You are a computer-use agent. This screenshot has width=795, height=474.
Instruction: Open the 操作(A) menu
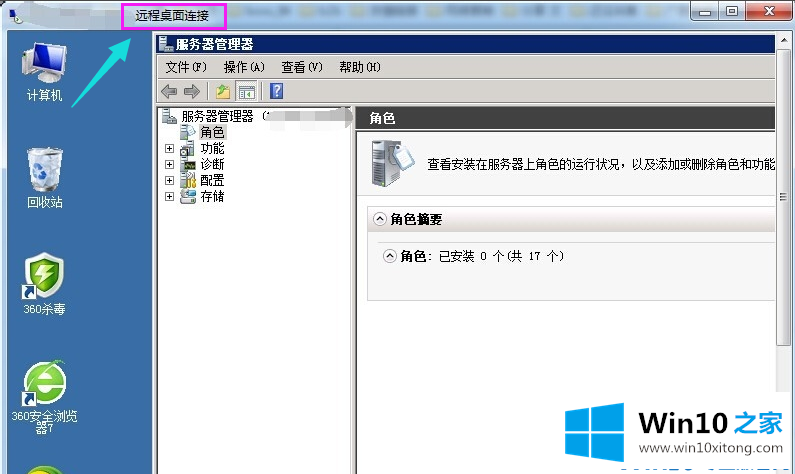(244, 67)
